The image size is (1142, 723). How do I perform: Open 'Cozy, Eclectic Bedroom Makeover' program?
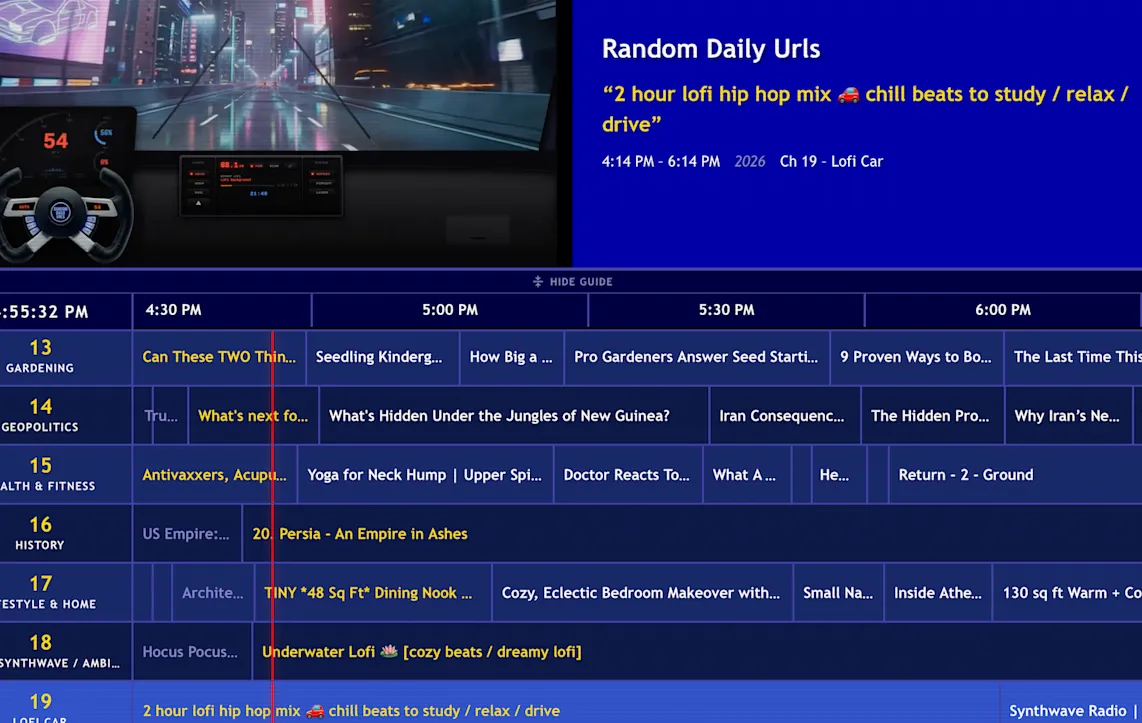(x=641, y=593)
